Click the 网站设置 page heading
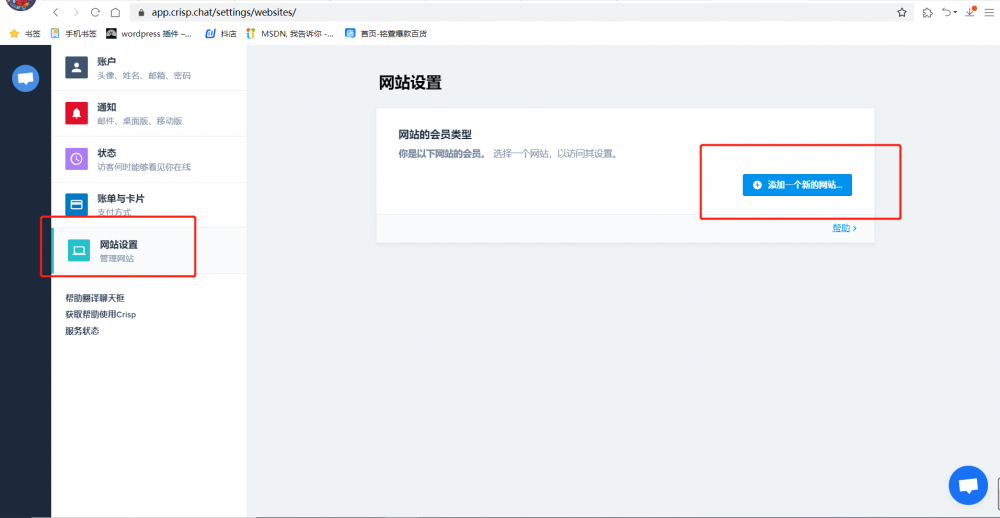1000x518 pixels. (410, 83)
